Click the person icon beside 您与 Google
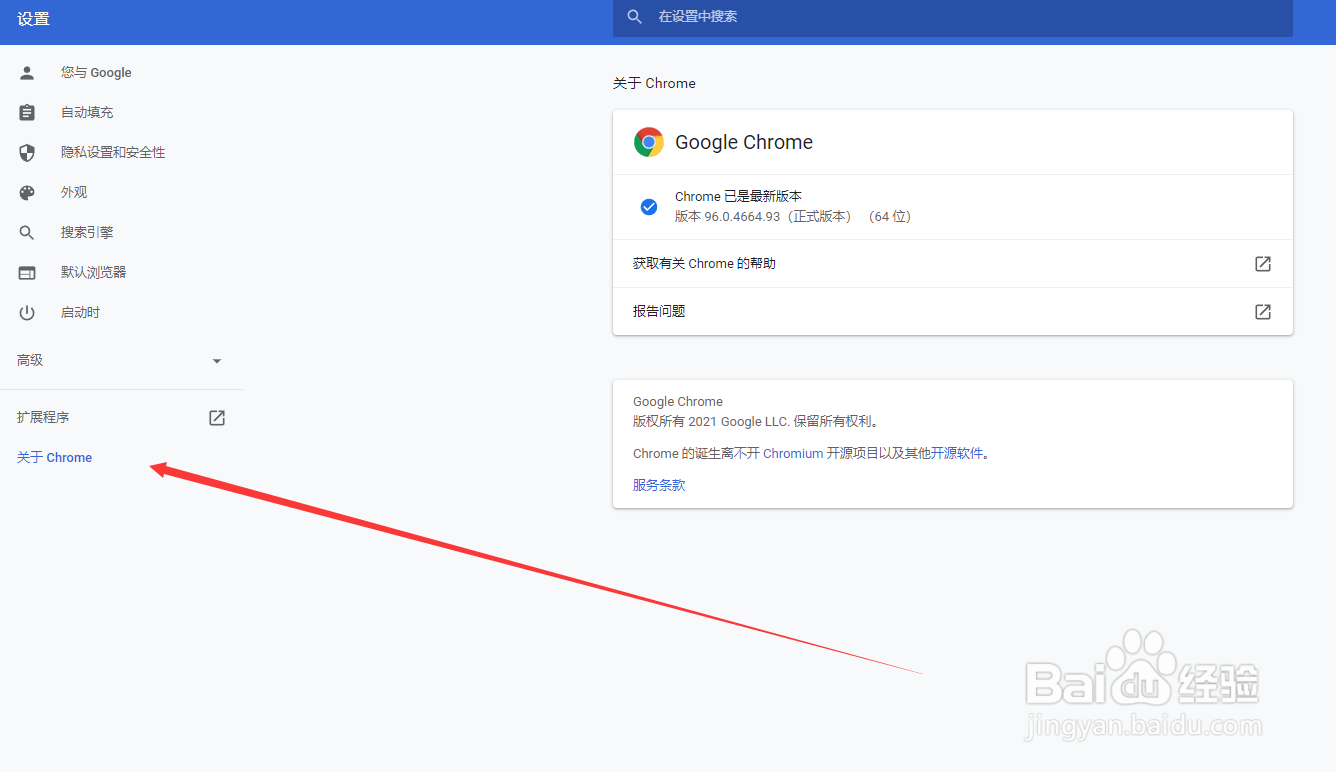Viewport: 1336px width, 772px height. coord(27,72)
